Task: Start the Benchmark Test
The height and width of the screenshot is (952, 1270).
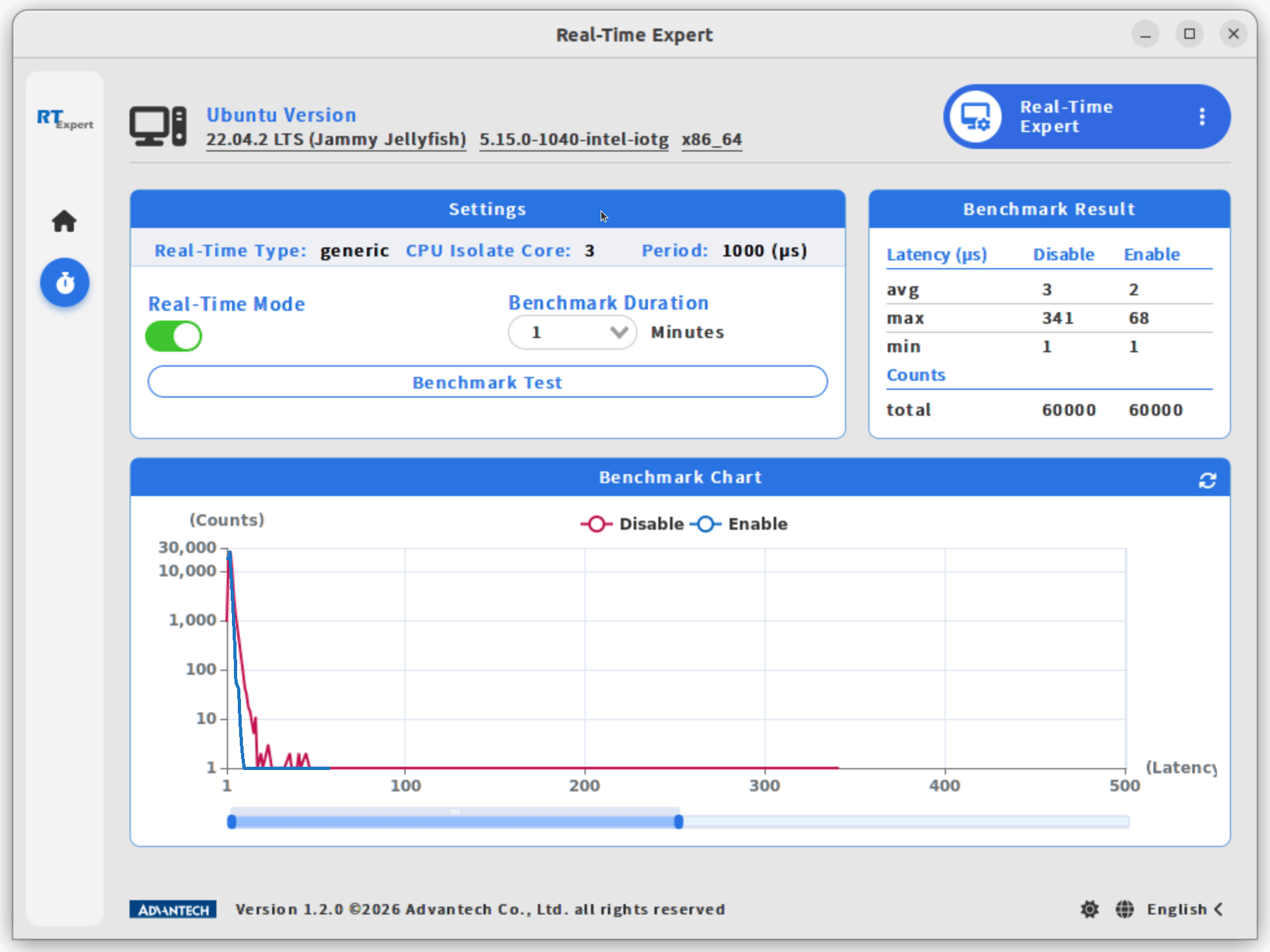Action: pyautogui.click(x=487, y=382)
